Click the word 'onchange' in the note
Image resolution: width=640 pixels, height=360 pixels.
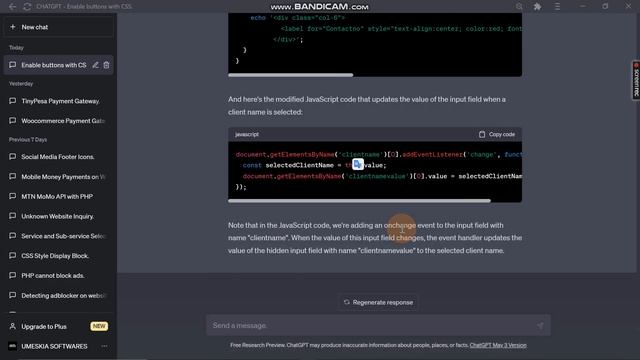pos(400,225)
